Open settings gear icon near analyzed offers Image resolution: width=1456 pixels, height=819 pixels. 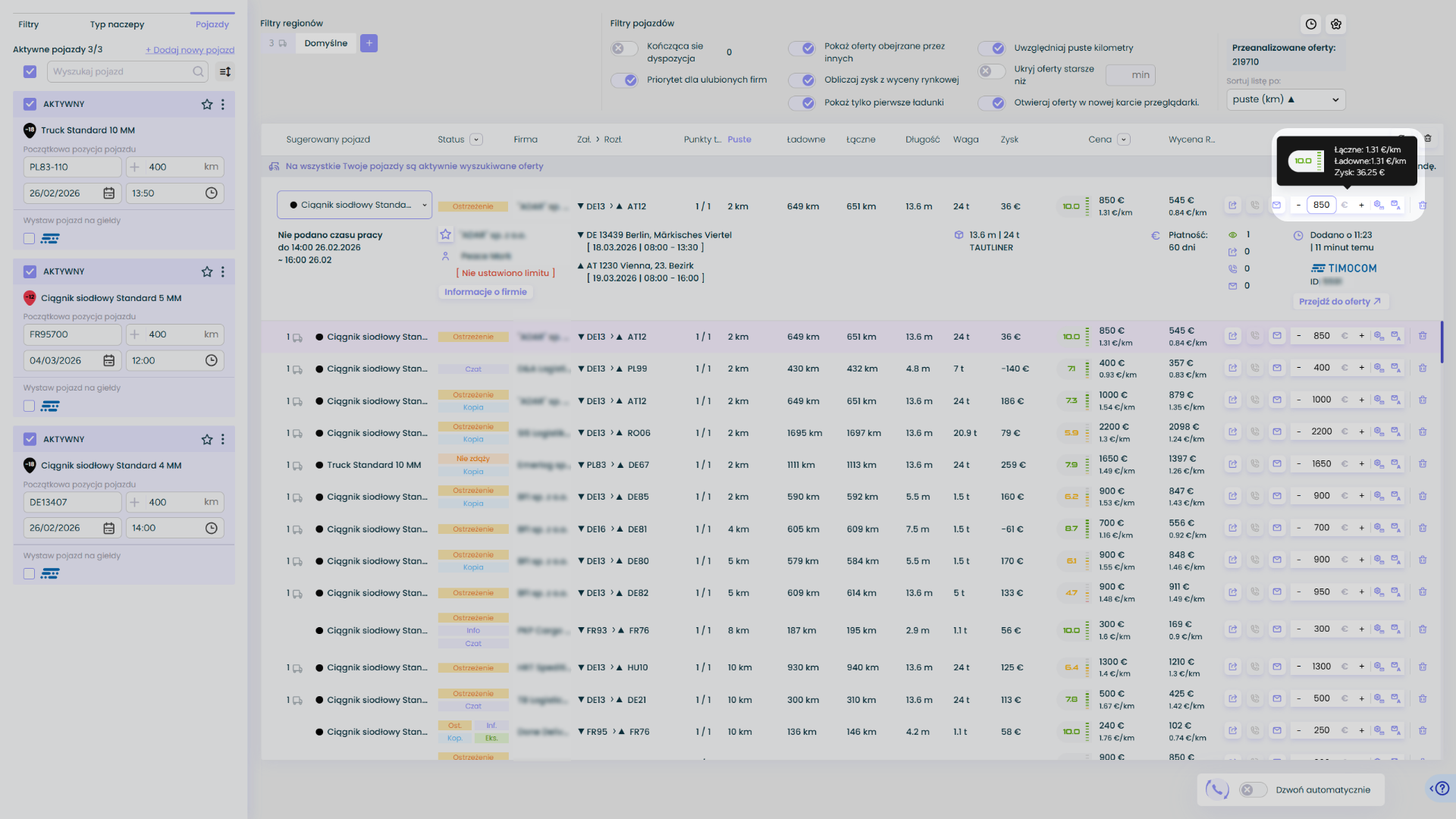(1336, 24)
